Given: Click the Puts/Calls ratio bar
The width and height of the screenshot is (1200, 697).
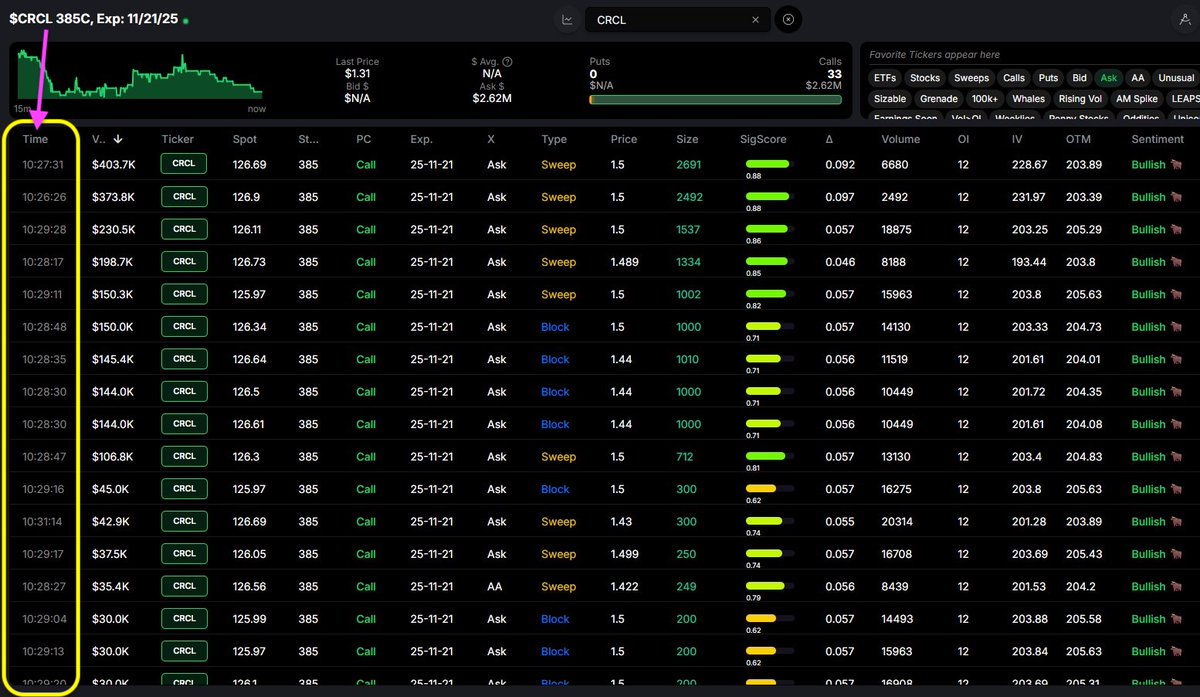Looking at the screenshot, I should point(715,99).
